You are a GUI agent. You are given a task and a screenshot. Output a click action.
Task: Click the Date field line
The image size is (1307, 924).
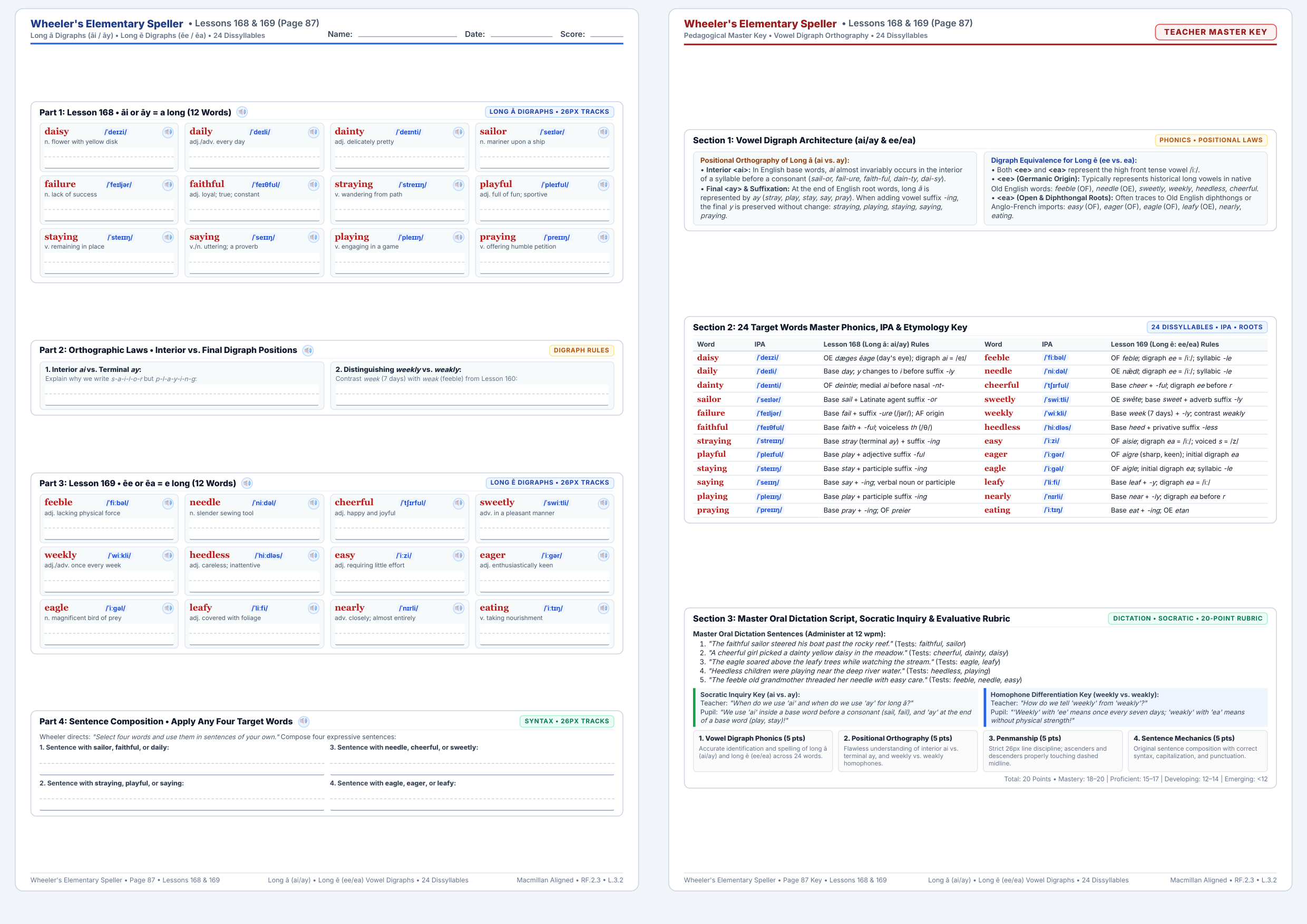(x=521, y=34)
